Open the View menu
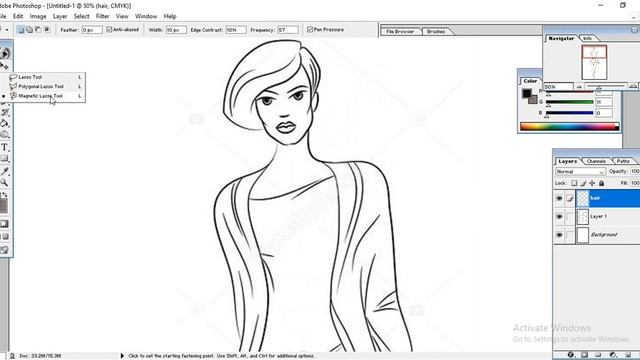The image size is (640, 360). pos(122,16)
